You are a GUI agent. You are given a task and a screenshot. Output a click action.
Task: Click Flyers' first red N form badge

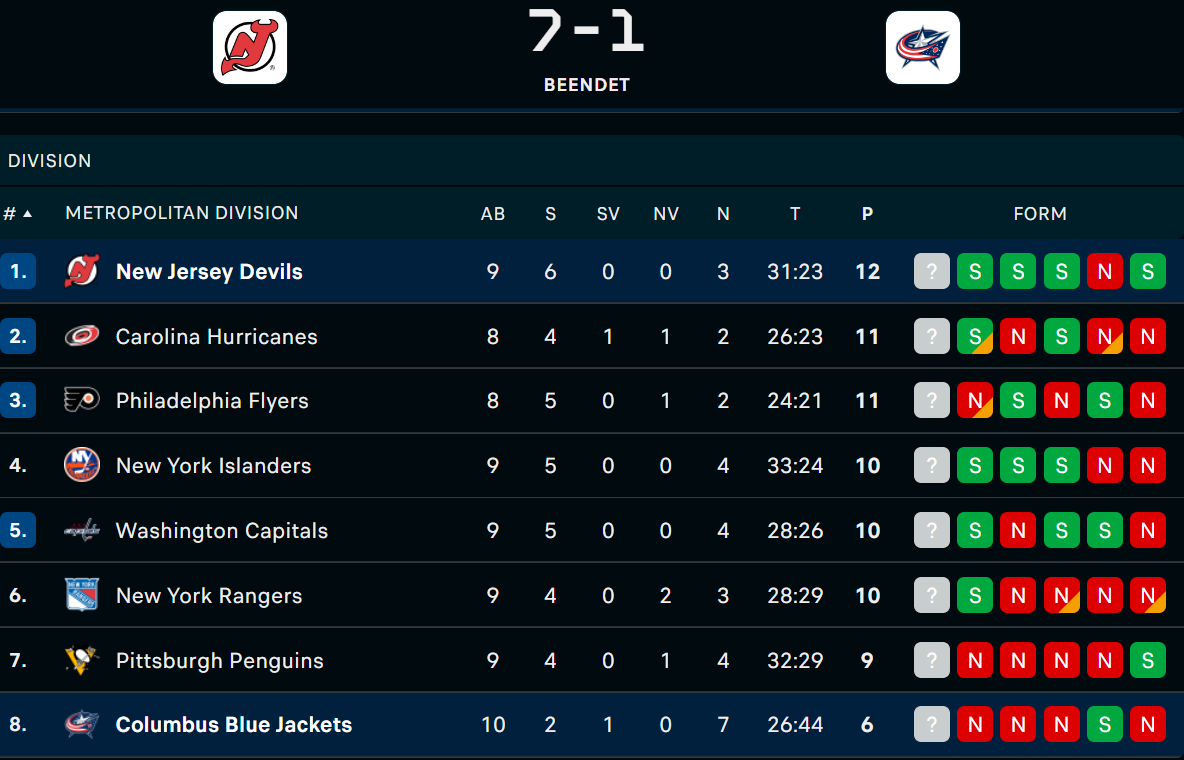pyautogui.click(x=975, y=401)
